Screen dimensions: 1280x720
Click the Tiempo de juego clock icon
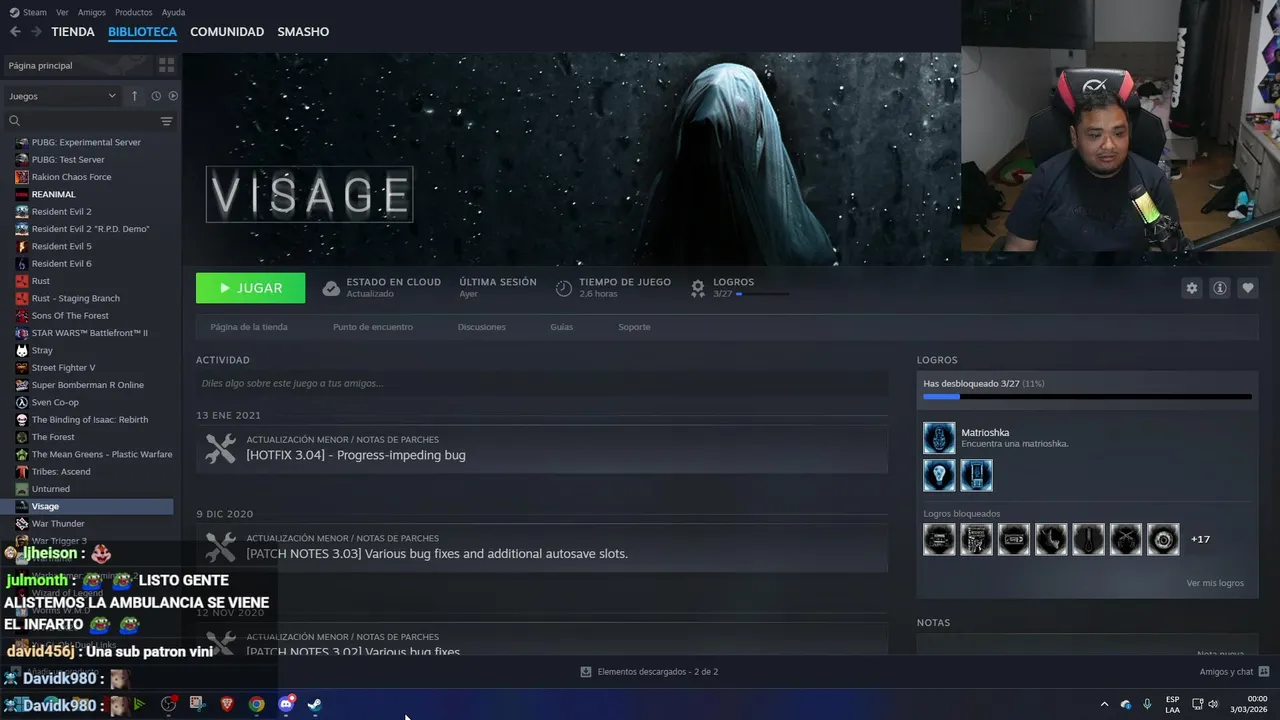click(564, 288)
